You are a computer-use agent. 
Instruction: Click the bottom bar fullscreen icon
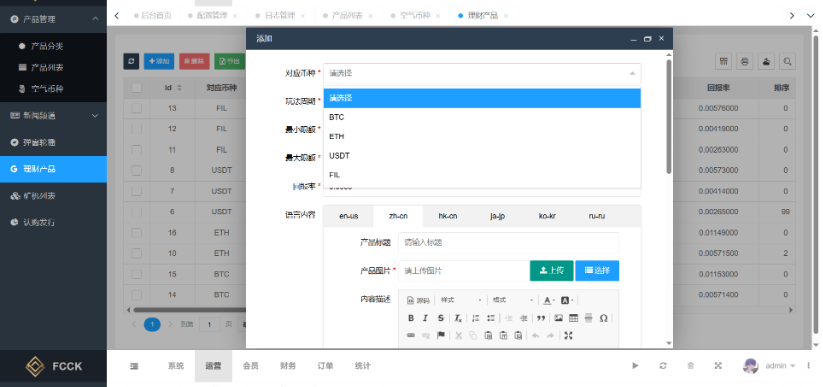click(718, 365)
